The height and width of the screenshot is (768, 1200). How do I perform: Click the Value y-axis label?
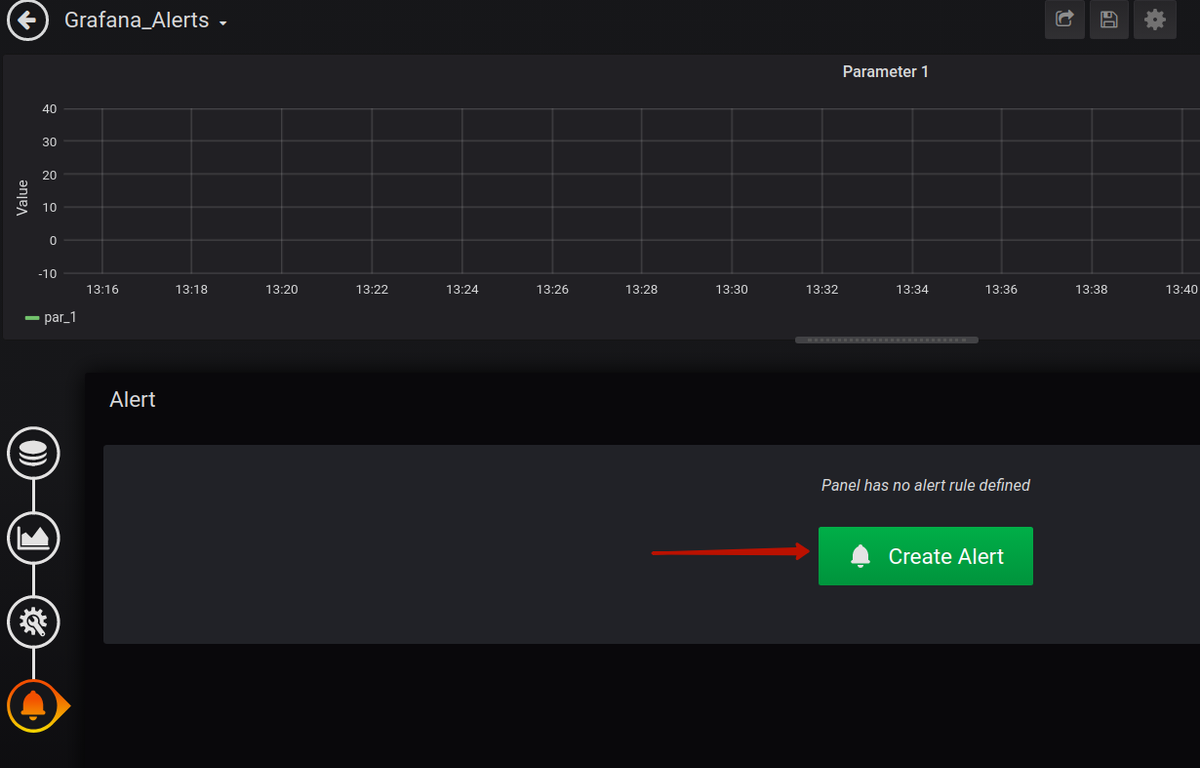tap(22, 198)
